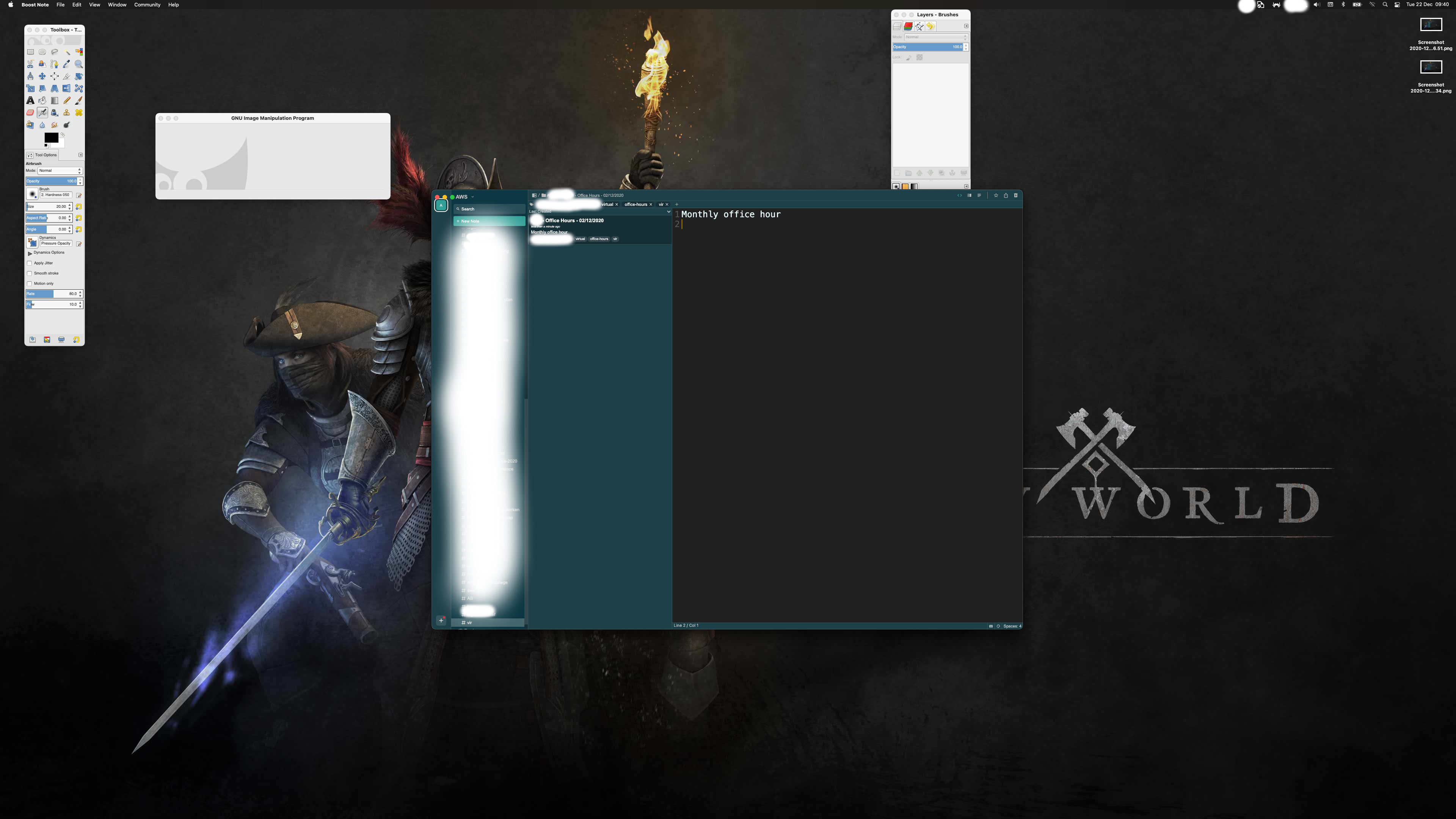This screenshot has height=819, width=1456.
Task: Switch to split editor-preview view icon
Action: pos(970,196)
